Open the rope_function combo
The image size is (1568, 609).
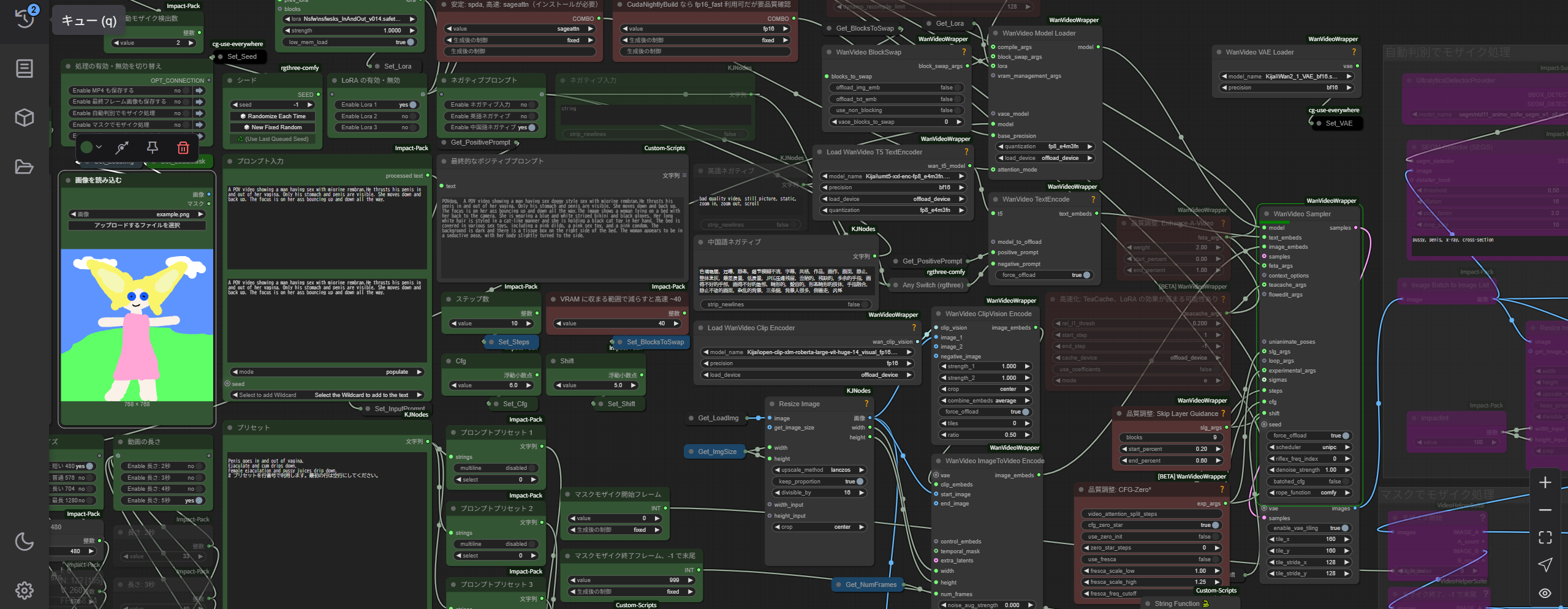pos(1310,493)
